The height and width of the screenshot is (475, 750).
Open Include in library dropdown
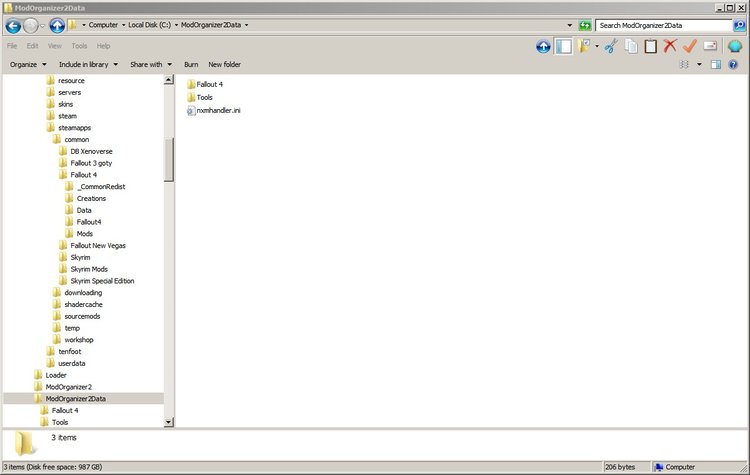(88, 64)
